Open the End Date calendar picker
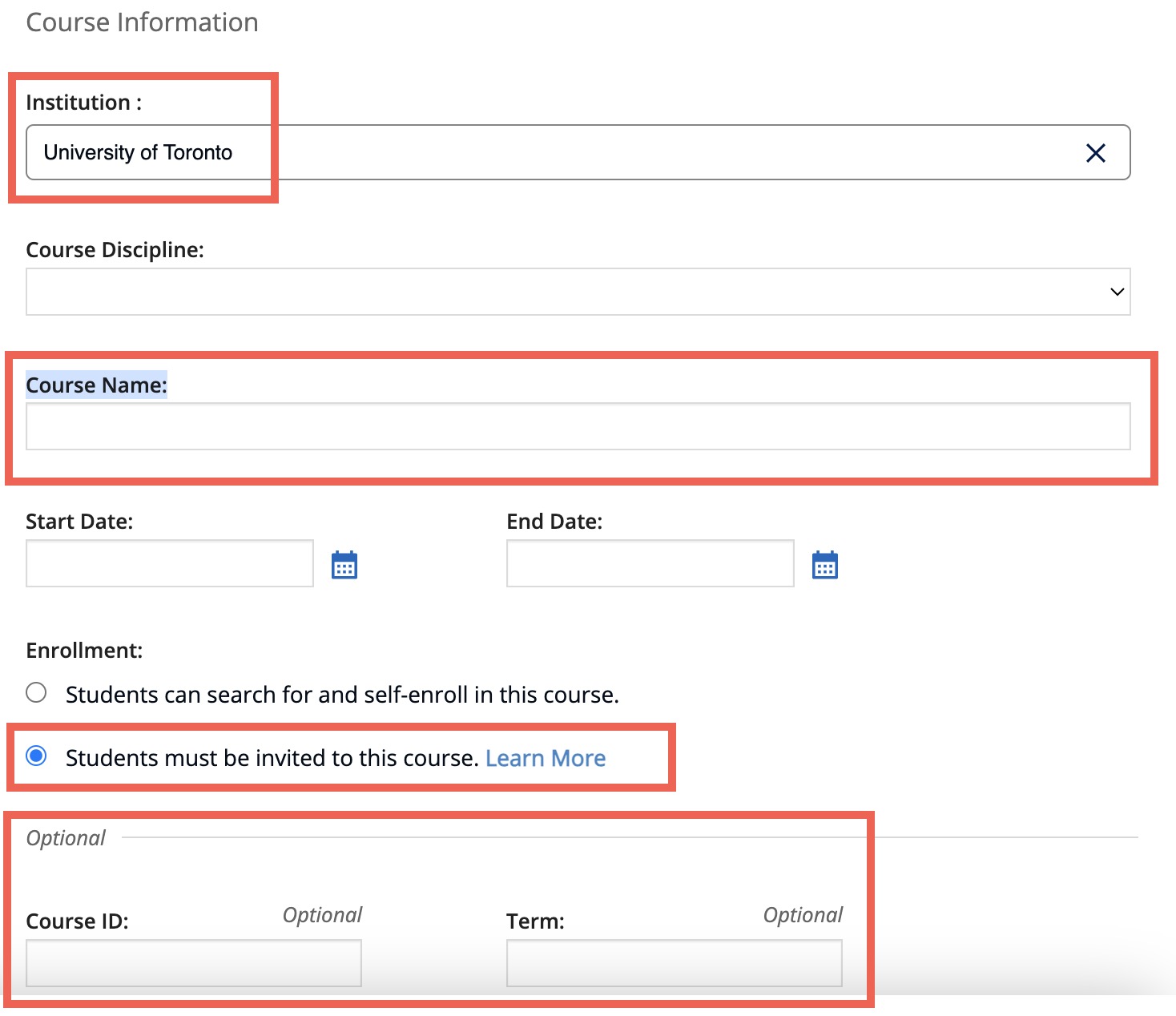The height and width of the screenshot is (1016, 1176). pos(824,565)
